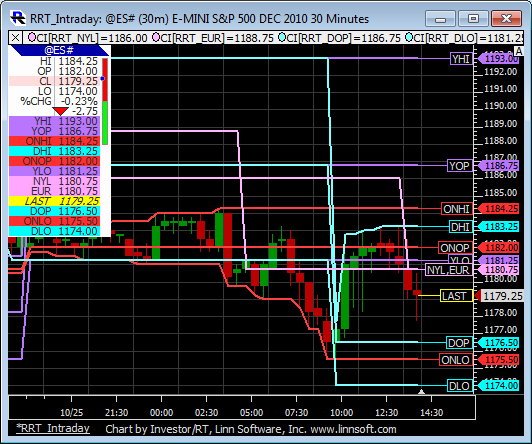Click the white triangle marker on time axis
Viewport: 532px width, 444px height.
click(x=421, y=392)
